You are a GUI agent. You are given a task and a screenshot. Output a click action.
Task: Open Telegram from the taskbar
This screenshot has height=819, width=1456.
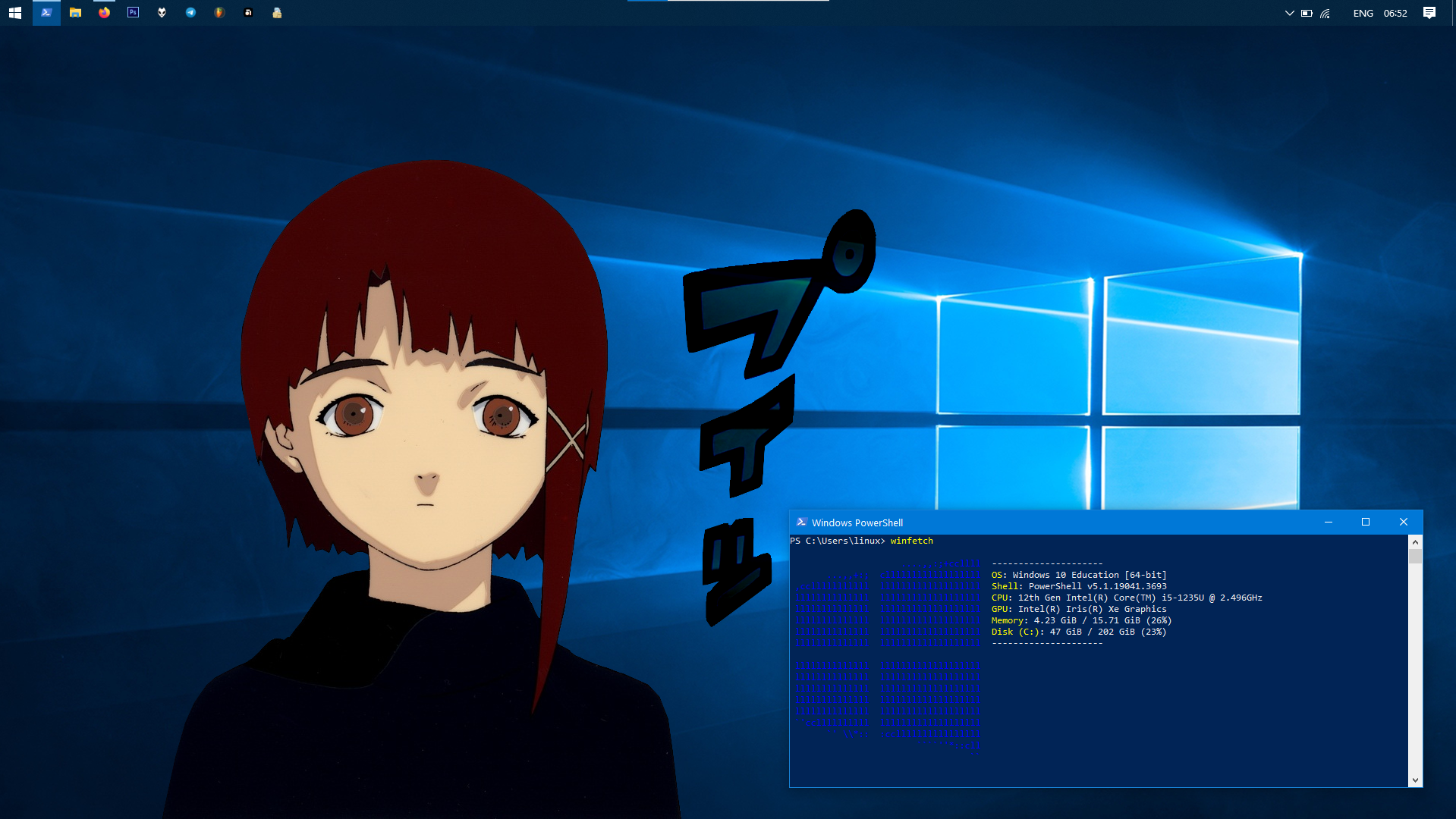click(x=190, y=13)
